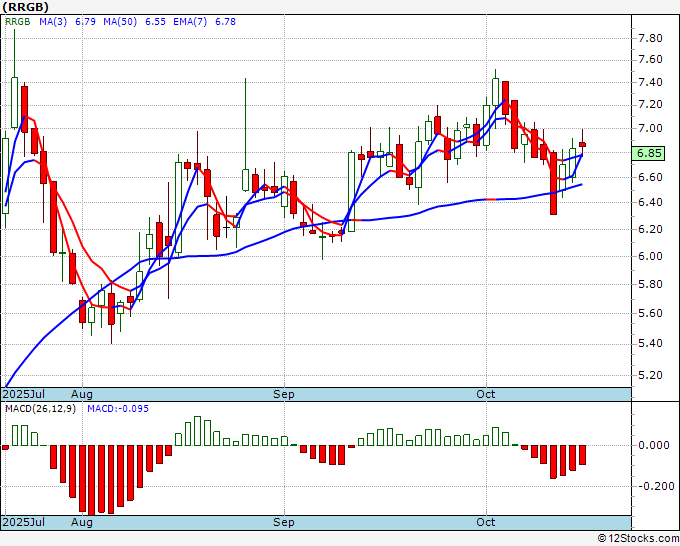Click Oct on the MACD panel timeline

(486, 522)
